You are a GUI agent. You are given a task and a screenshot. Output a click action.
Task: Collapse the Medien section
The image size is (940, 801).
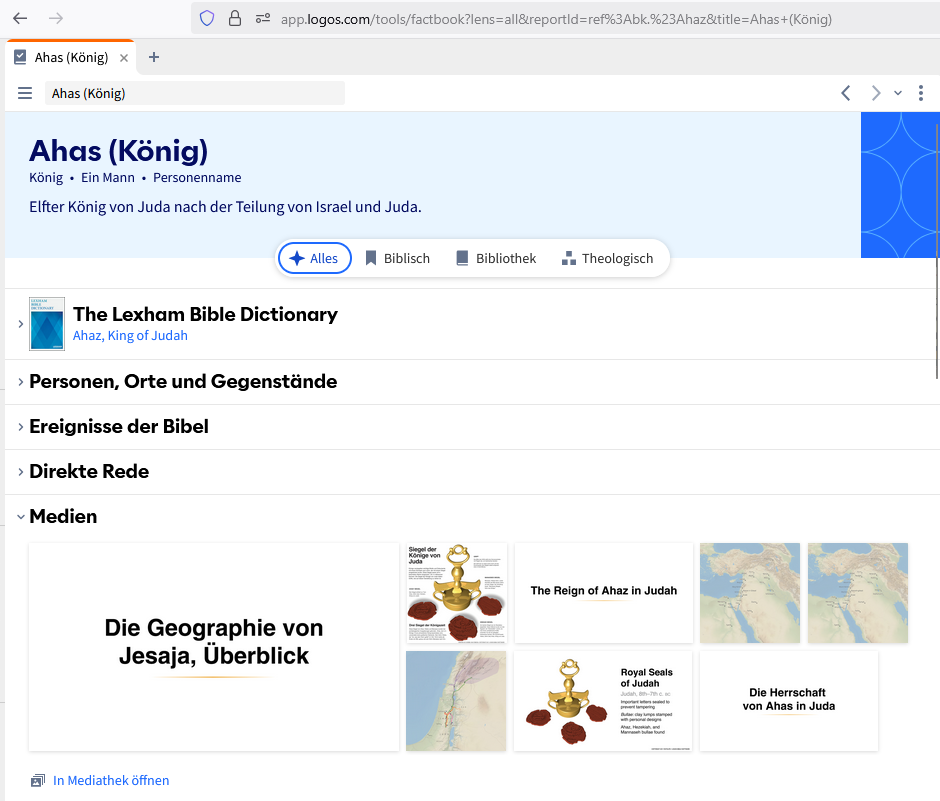point(20,516)
